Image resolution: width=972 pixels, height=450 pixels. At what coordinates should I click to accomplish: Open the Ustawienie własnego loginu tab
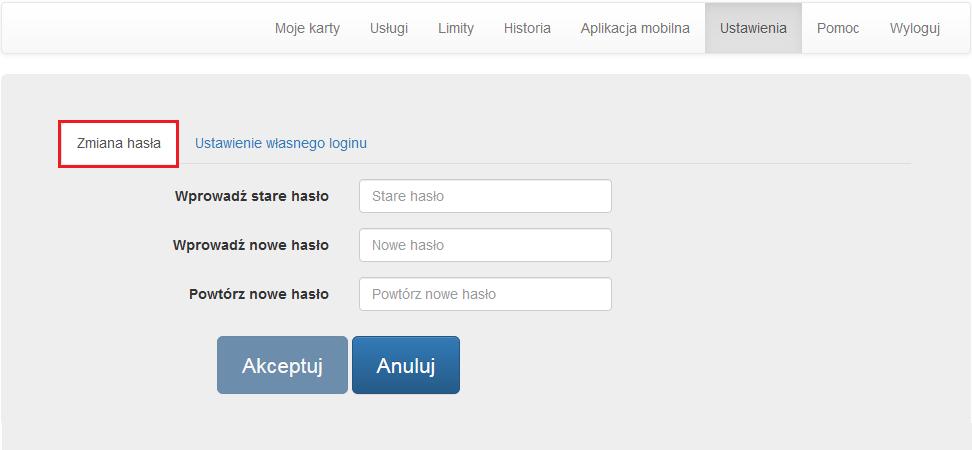(x=281, y=144)
